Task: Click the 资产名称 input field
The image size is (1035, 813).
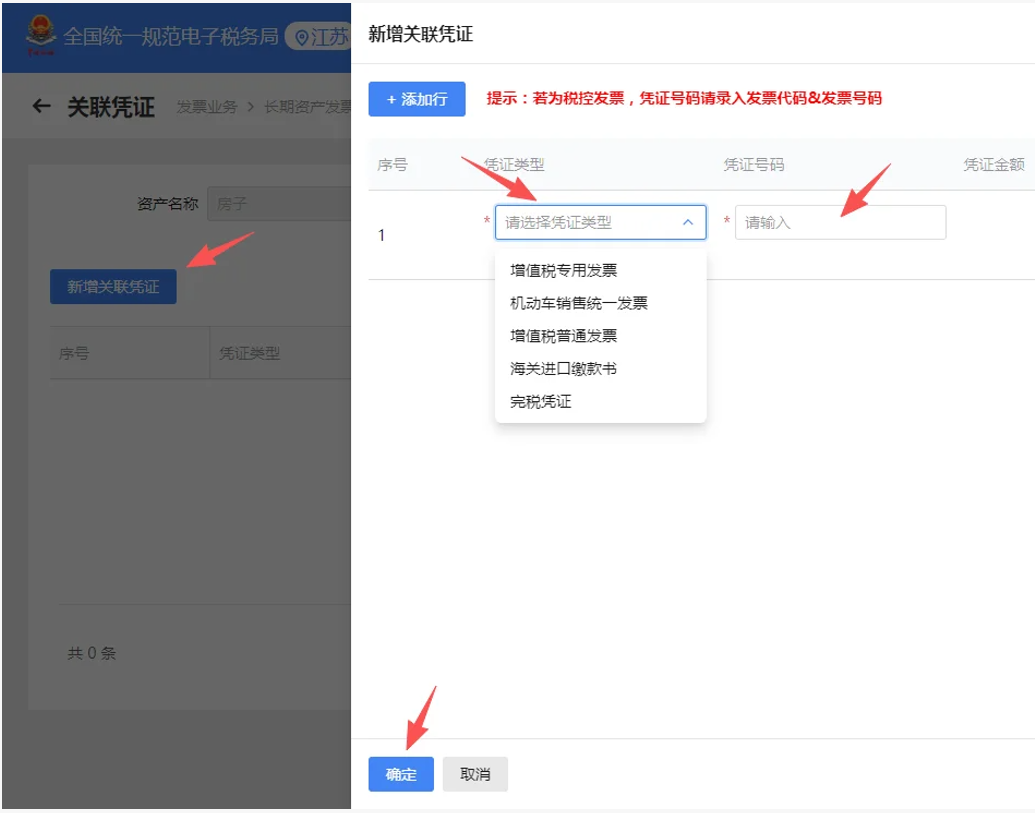Action: point(279,203)
